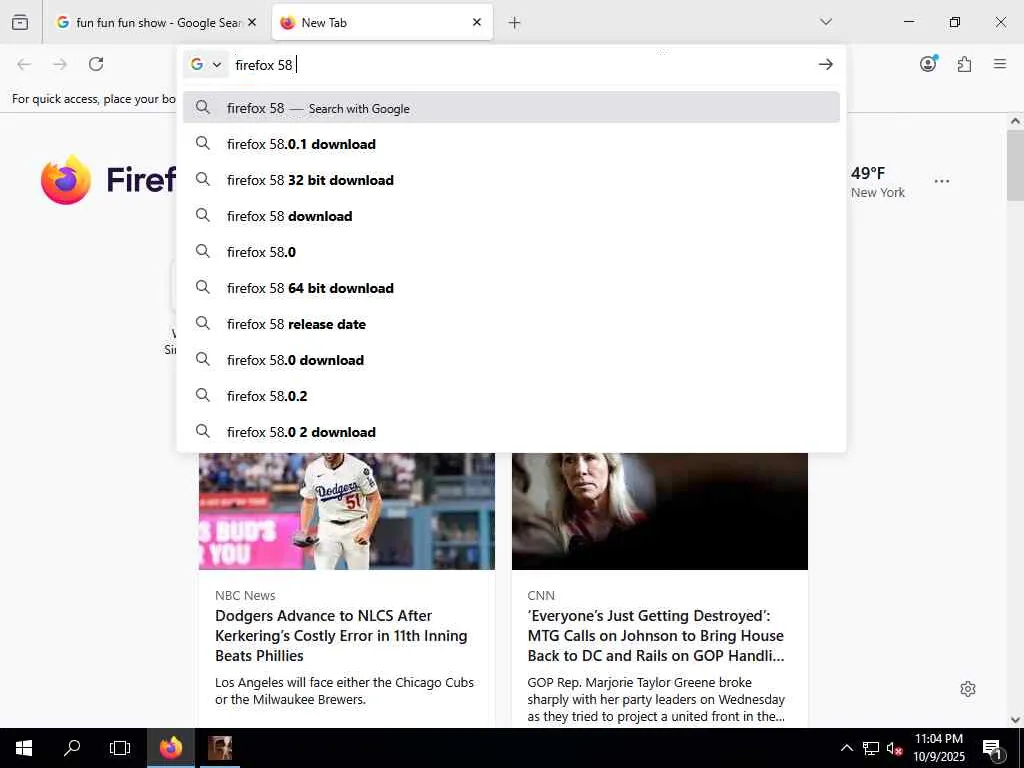
Task: Open new tab personalize gear icon
Action: coord(968,689)
